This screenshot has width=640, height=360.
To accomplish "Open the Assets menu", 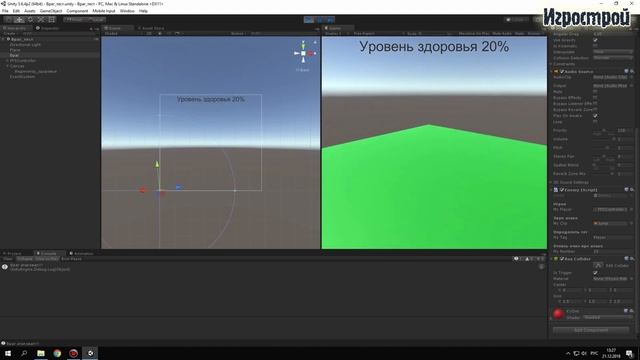I will click(x=30, y=11).
